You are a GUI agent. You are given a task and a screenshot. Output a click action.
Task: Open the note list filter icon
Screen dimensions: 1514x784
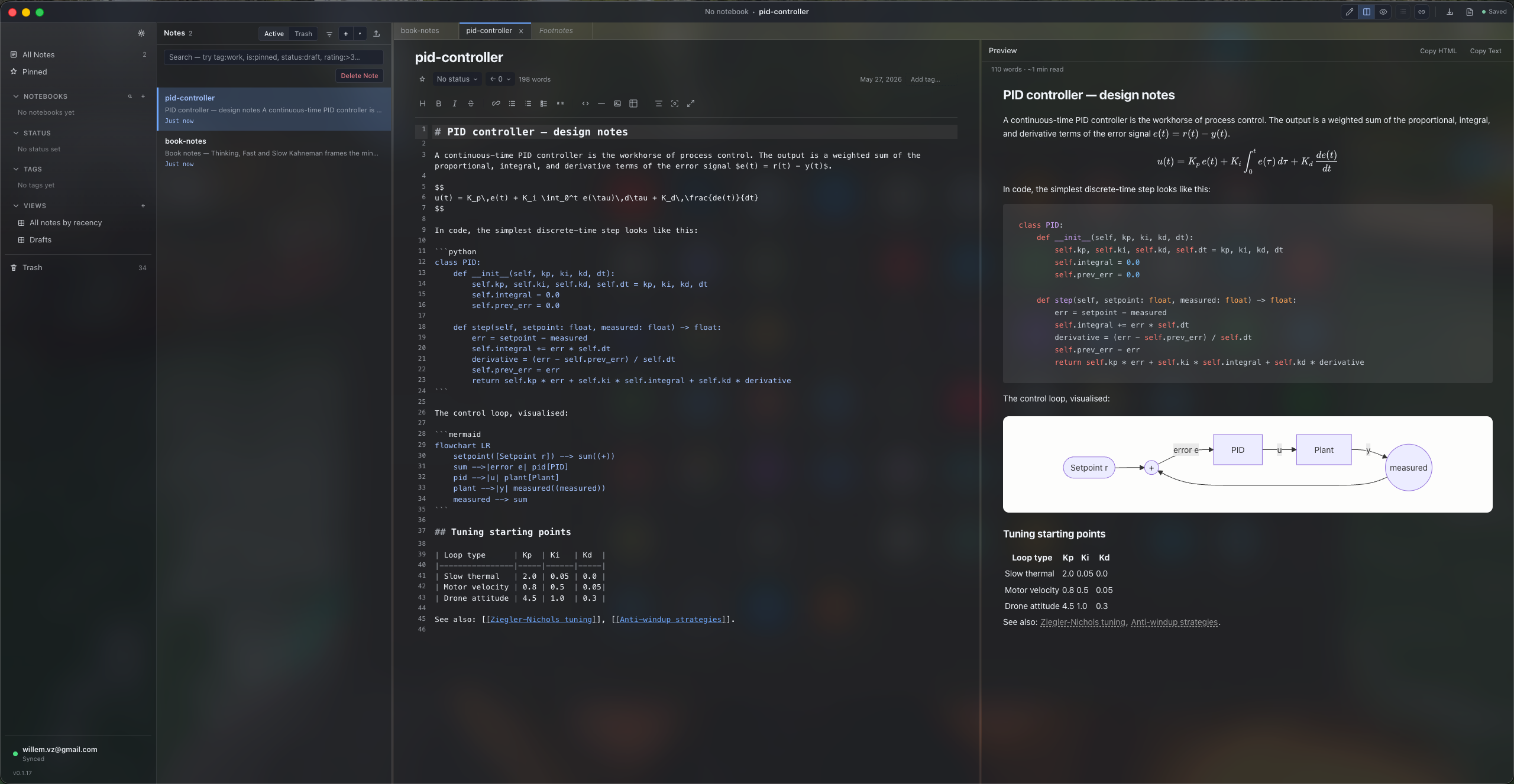point(329,34)
